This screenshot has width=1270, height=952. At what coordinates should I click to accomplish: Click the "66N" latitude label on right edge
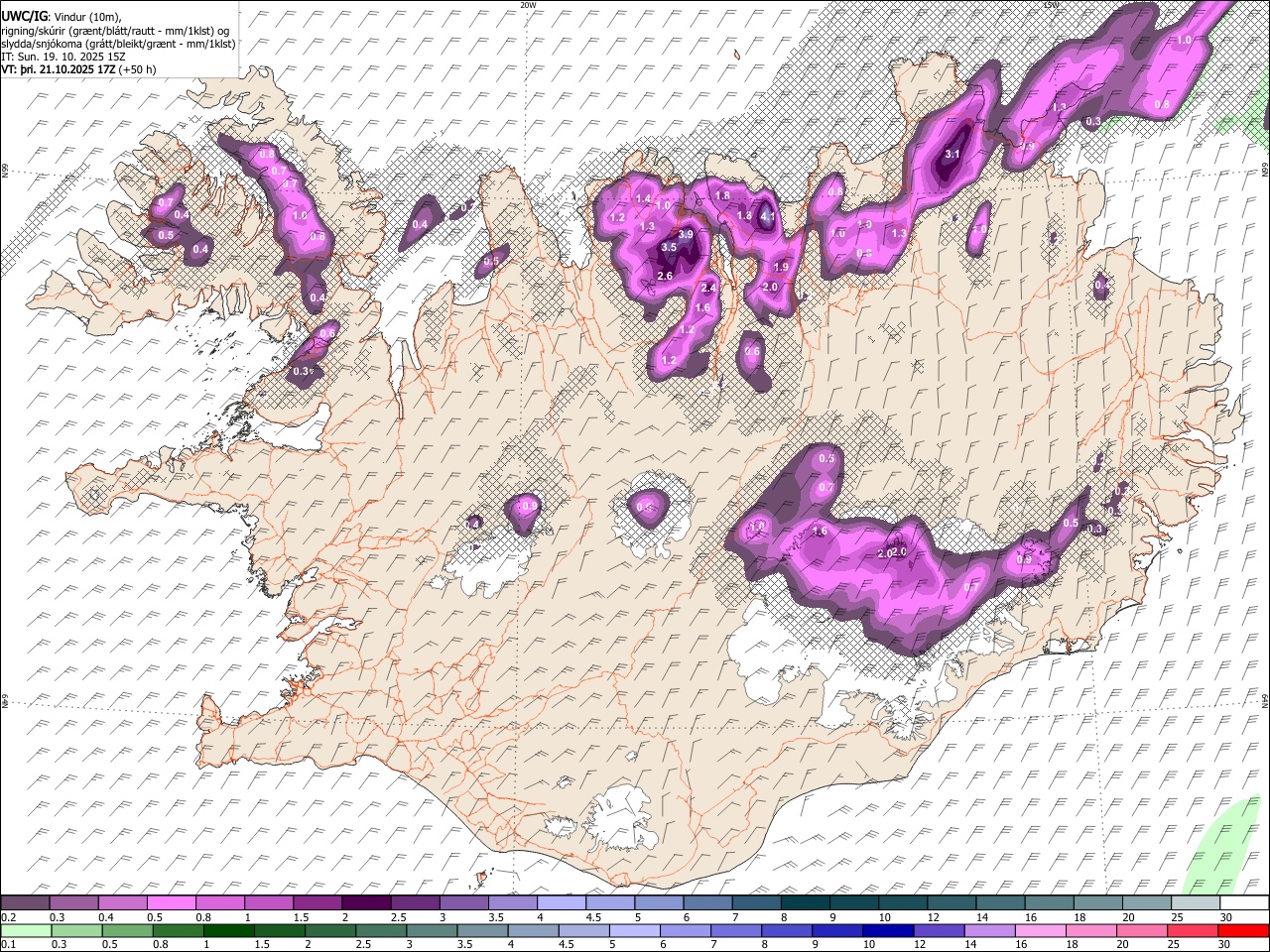point(1265,171)
